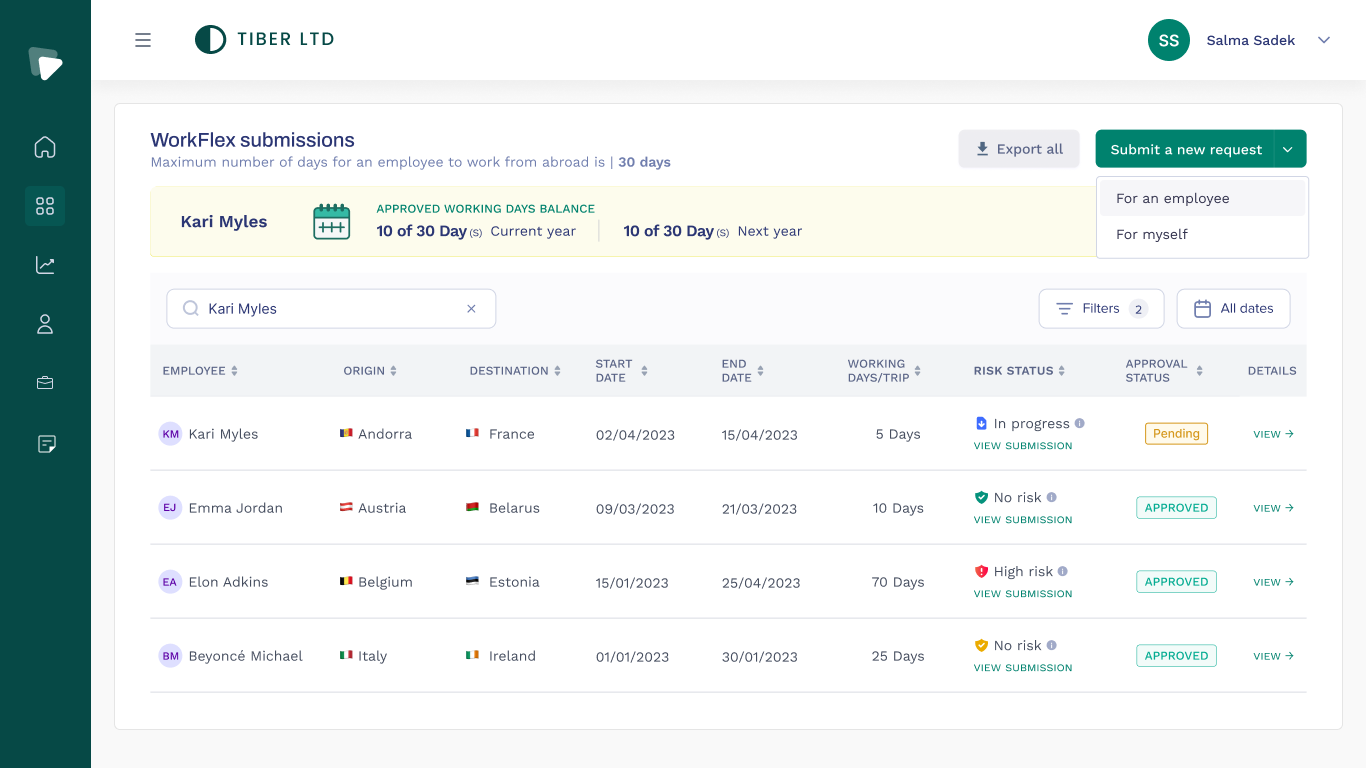Select 'For myself' menu option

pyautogui.click(x=1152, y=234)
